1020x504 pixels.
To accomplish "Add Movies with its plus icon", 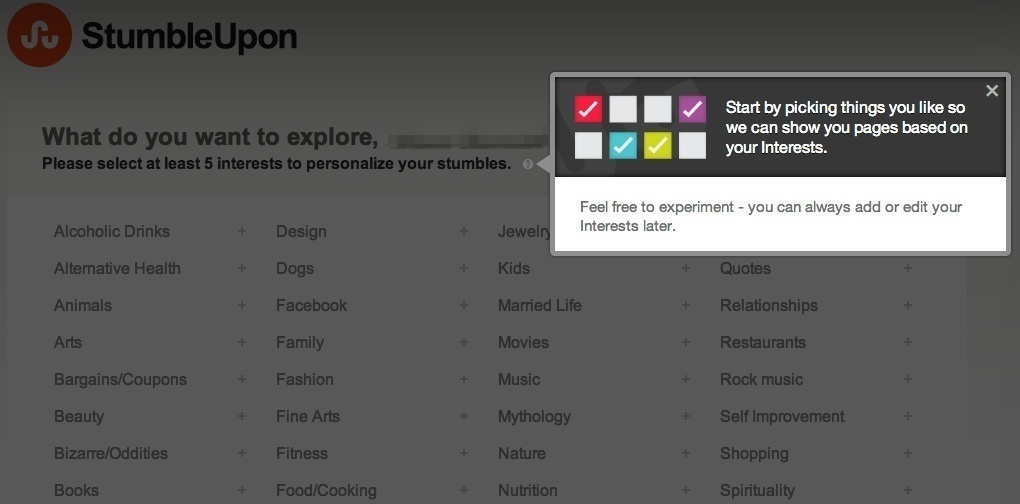I will (686, 342).
